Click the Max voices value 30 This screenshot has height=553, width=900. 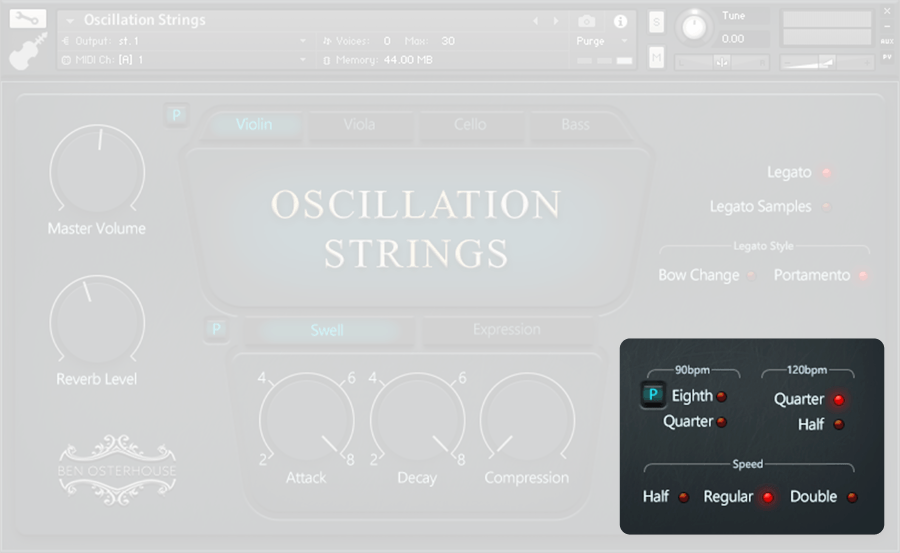(448, 41)
